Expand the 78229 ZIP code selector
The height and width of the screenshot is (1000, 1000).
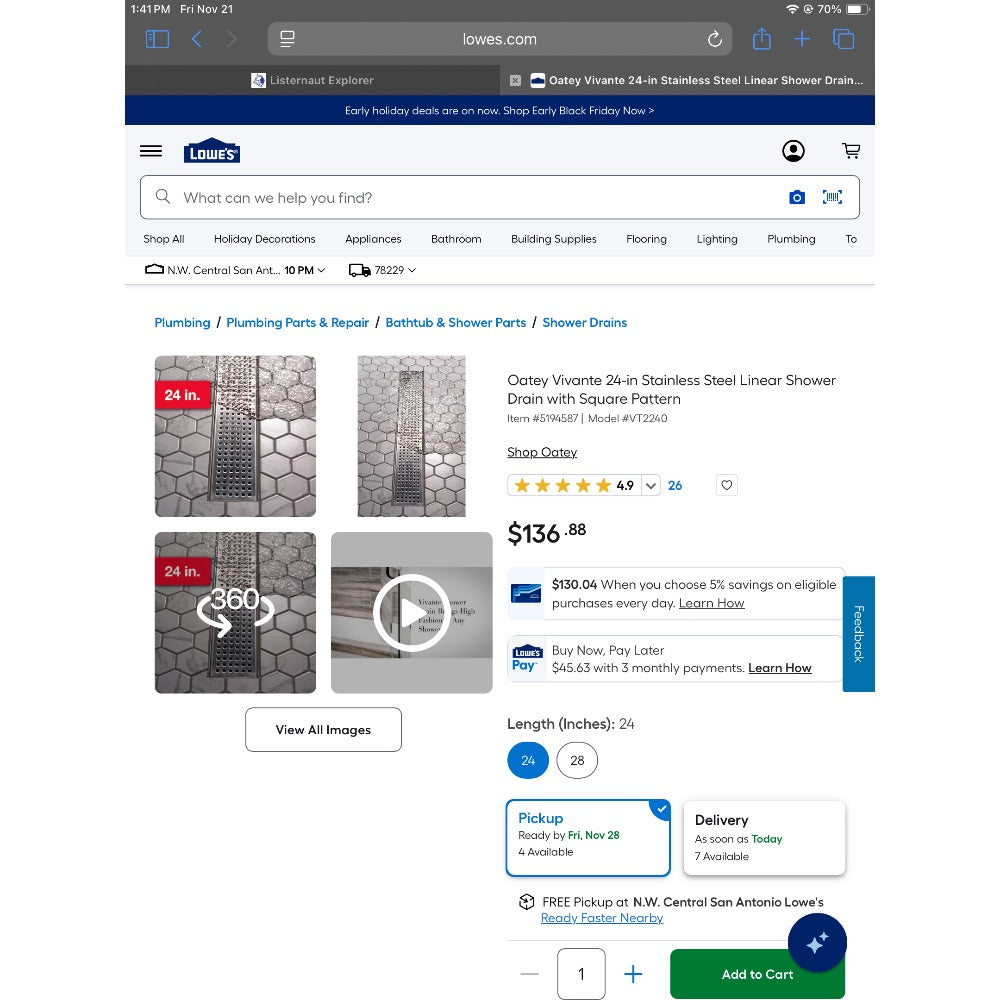(x=382, y=270)
